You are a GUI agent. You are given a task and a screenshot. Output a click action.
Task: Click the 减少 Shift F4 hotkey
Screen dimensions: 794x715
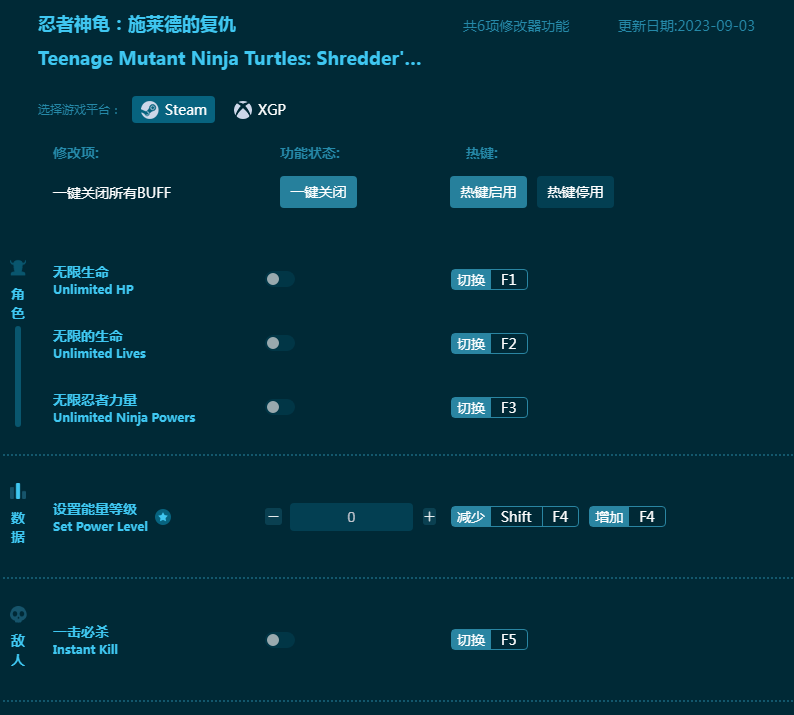click(514, 517)
